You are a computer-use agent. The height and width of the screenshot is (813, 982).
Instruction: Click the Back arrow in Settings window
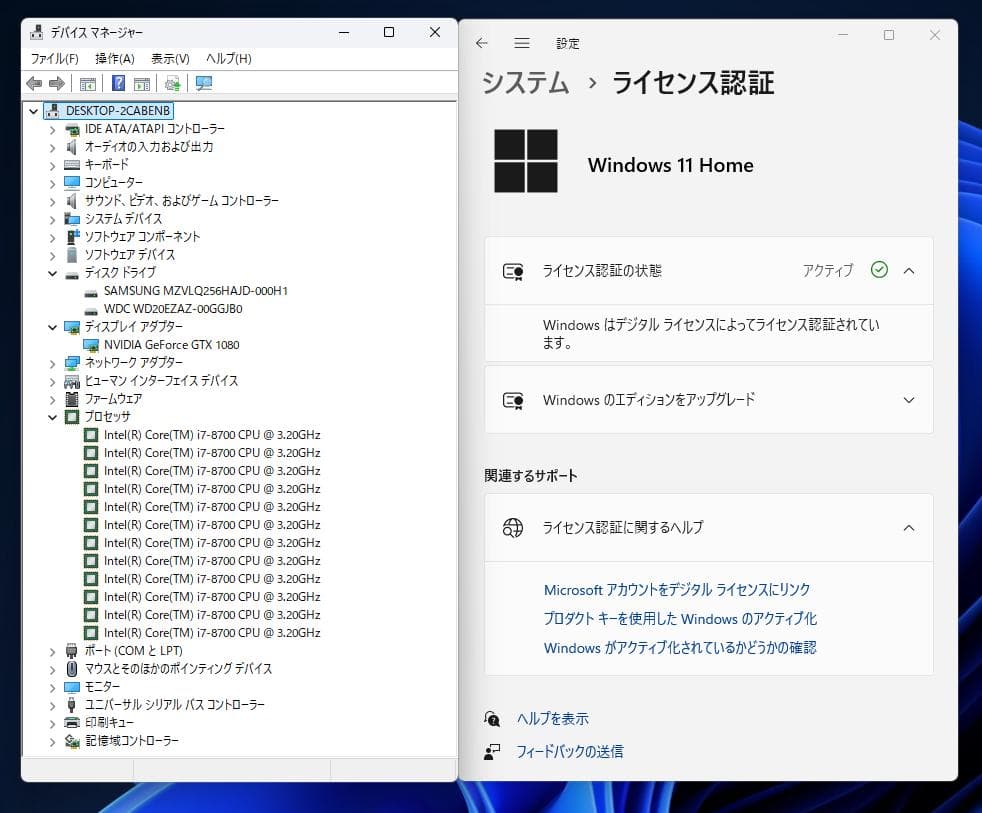(x=481, y=43)
